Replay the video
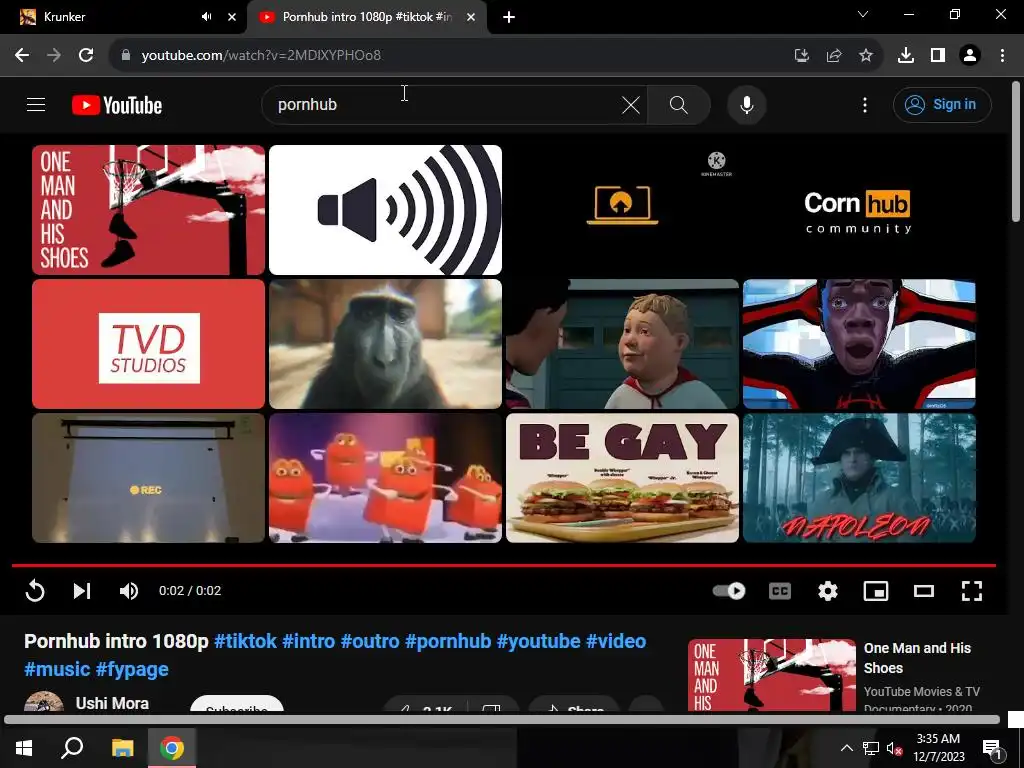Viewport: 1024px width, 768px height. (35, 591)
